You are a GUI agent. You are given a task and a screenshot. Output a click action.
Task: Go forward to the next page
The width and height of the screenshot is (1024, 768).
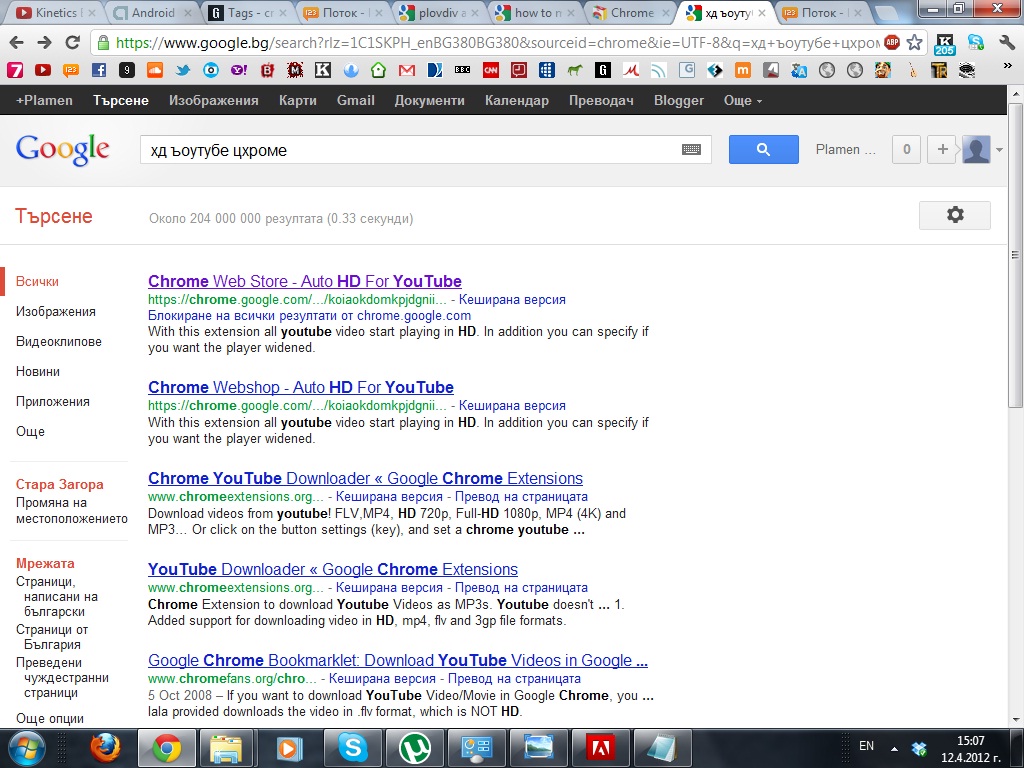pos(44,43)
